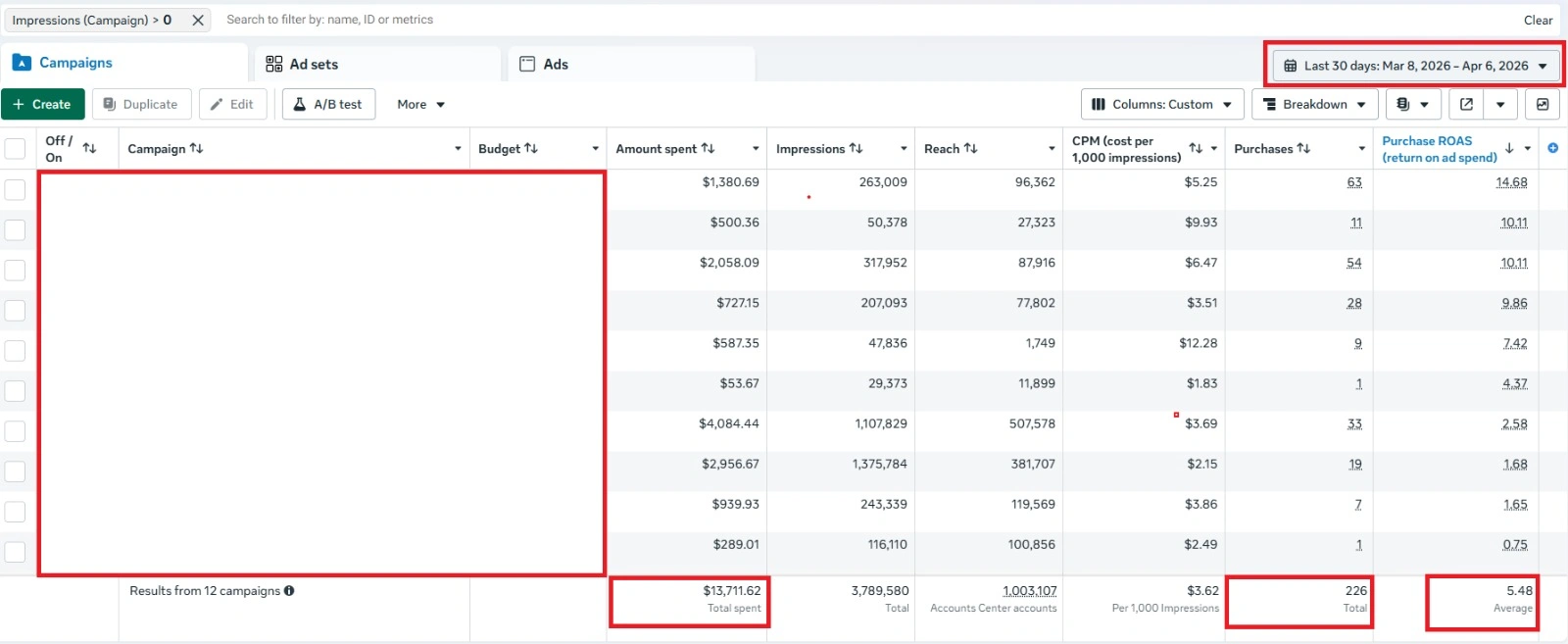Sort campaigns by the Off/On arrows
The width and height of the screenshot is (1568, 644).
click(x=89, y=148)
